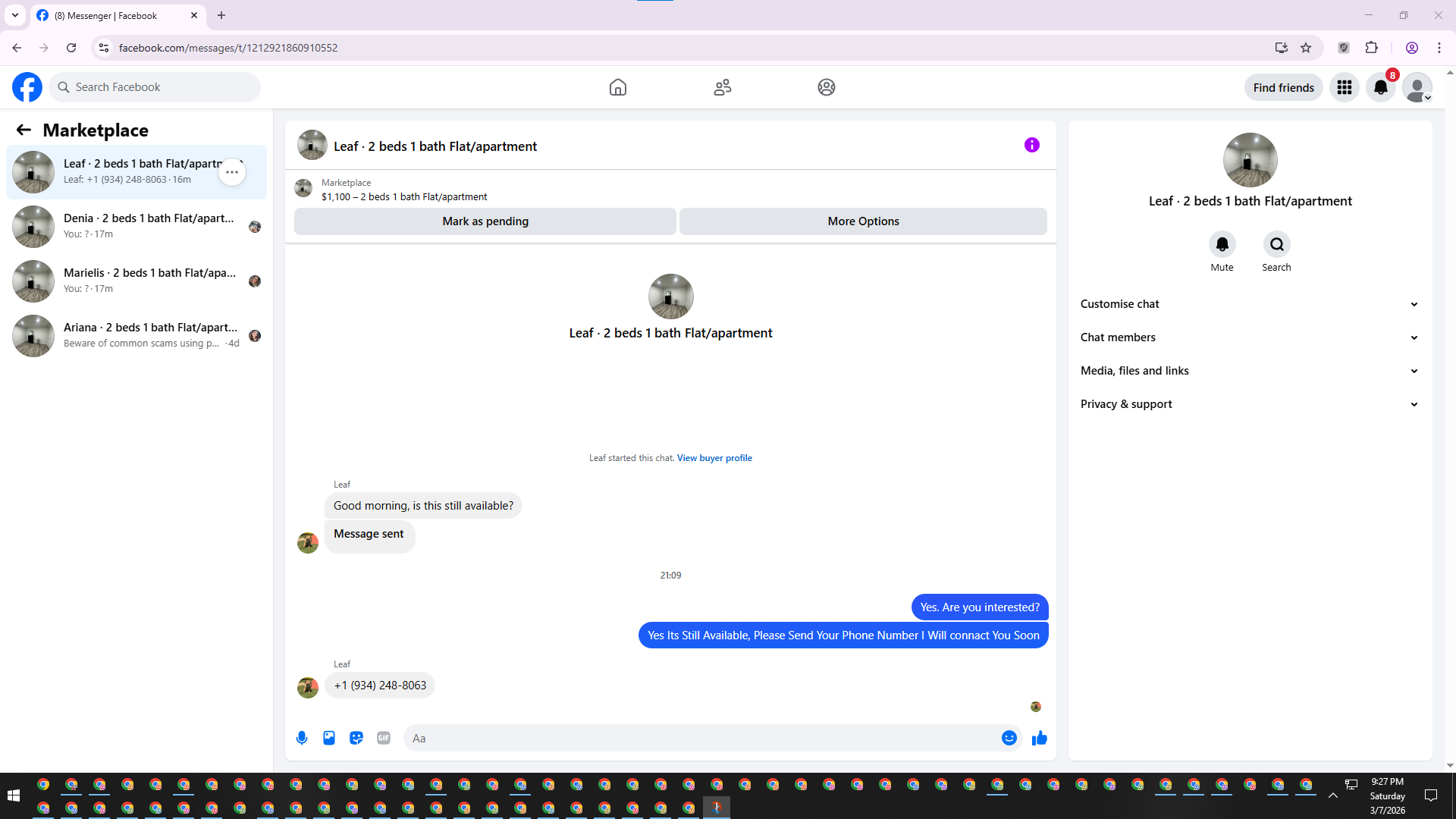Click Find friends button
The height and width of the screenshot is (819, 1456).
1284,88
